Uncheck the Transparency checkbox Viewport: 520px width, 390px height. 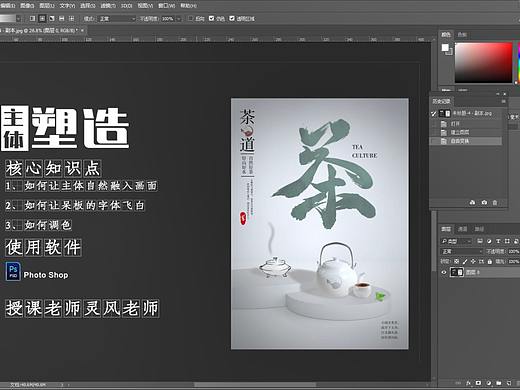232,19
